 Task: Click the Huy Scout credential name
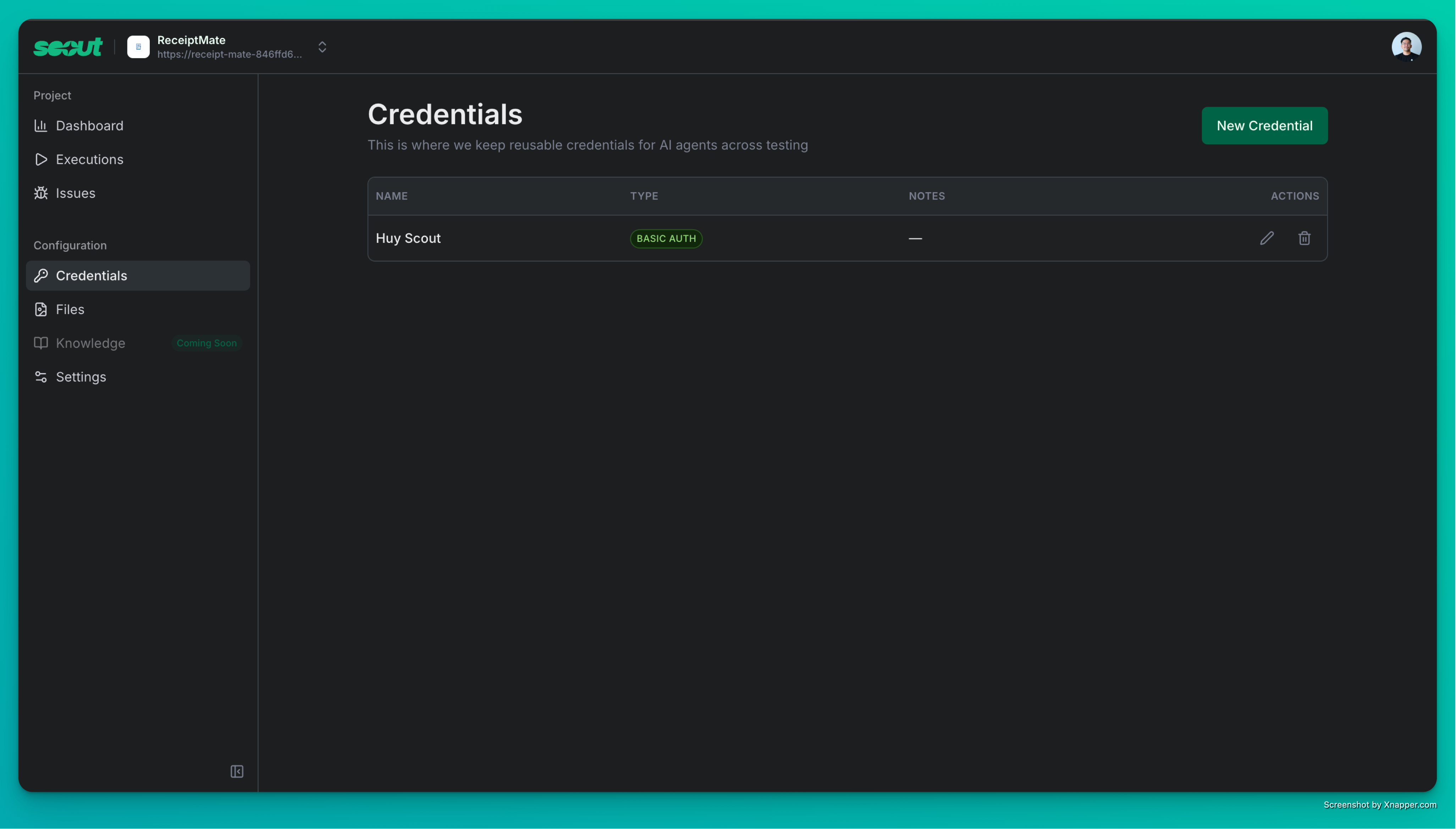[408, 238]
